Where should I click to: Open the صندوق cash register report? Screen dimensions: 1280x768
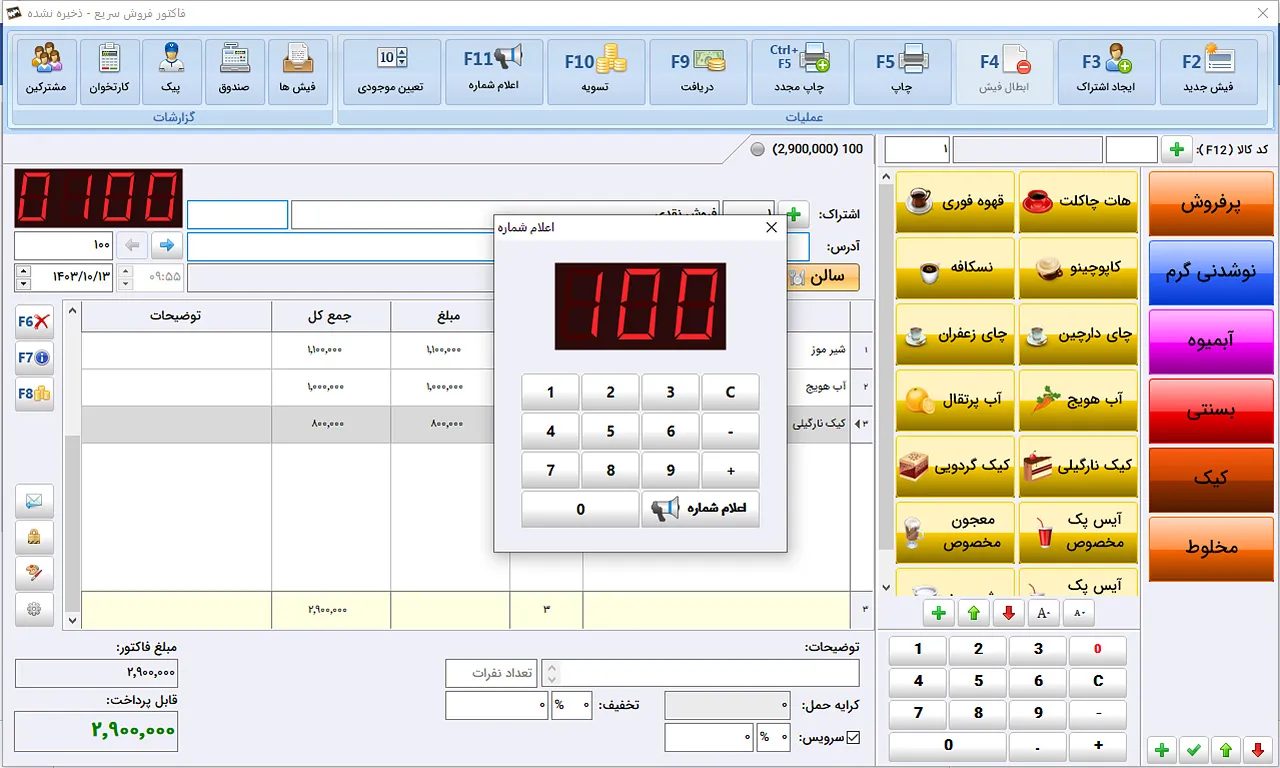click(x=235, y=72)
